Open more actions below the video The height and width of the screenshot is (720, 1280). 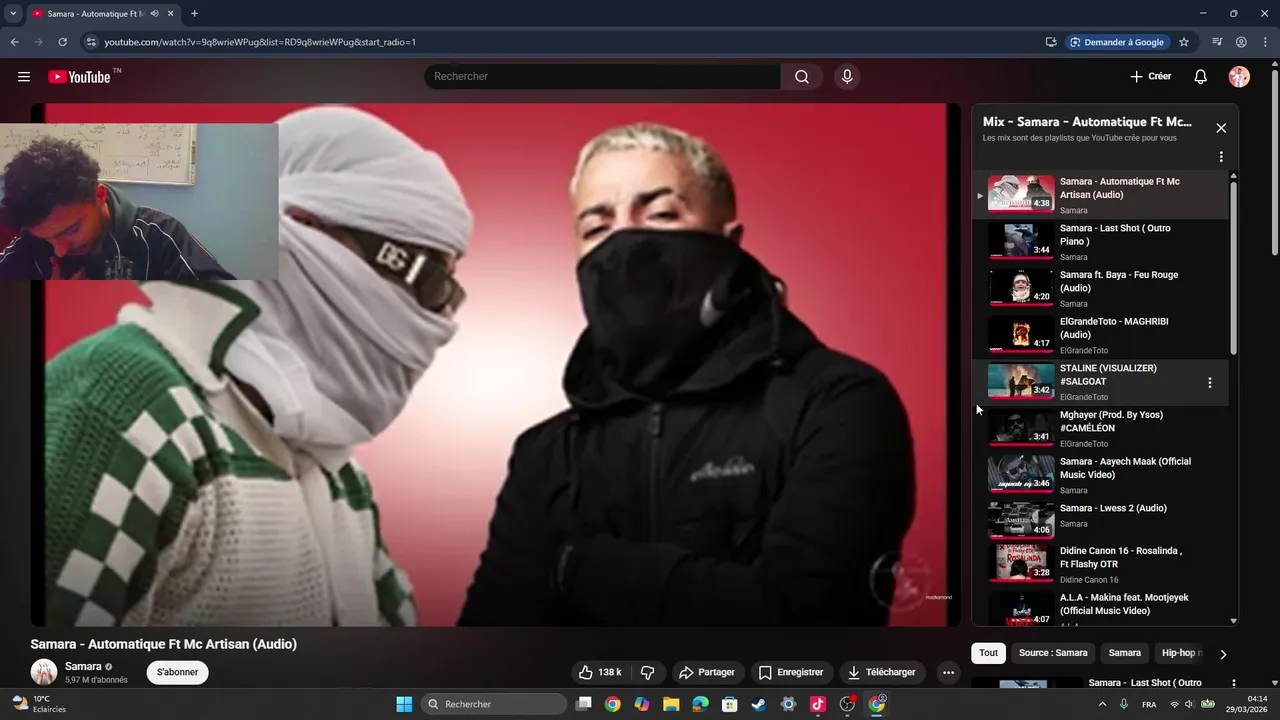[948, 672]
